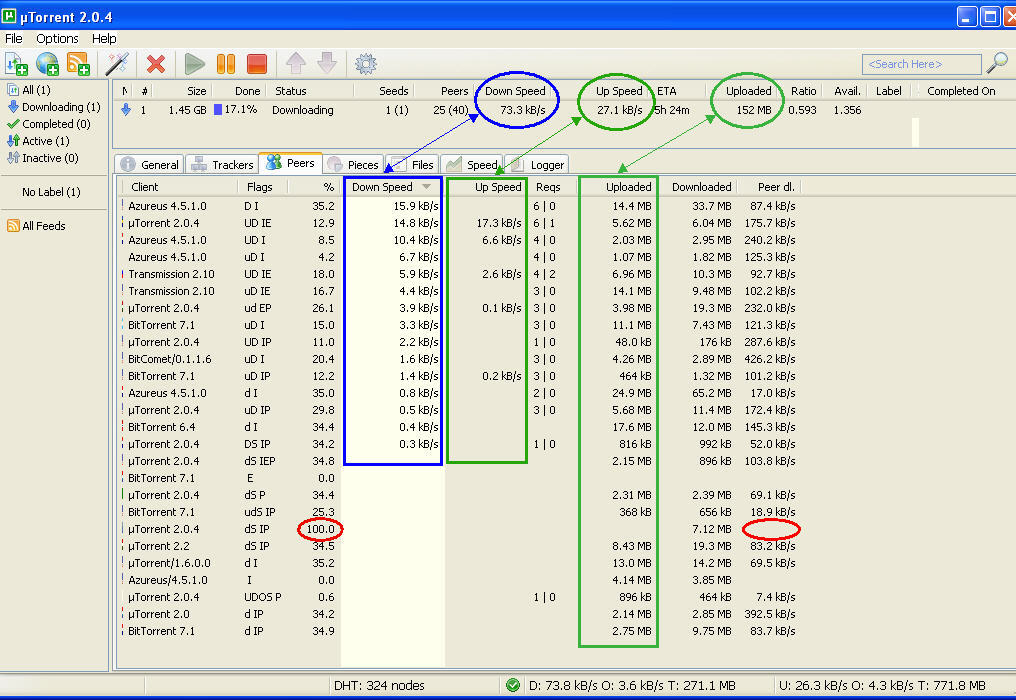Create a new torrent with the wand icon
The image size is (1016, 700).
click(x=117, y=63)
